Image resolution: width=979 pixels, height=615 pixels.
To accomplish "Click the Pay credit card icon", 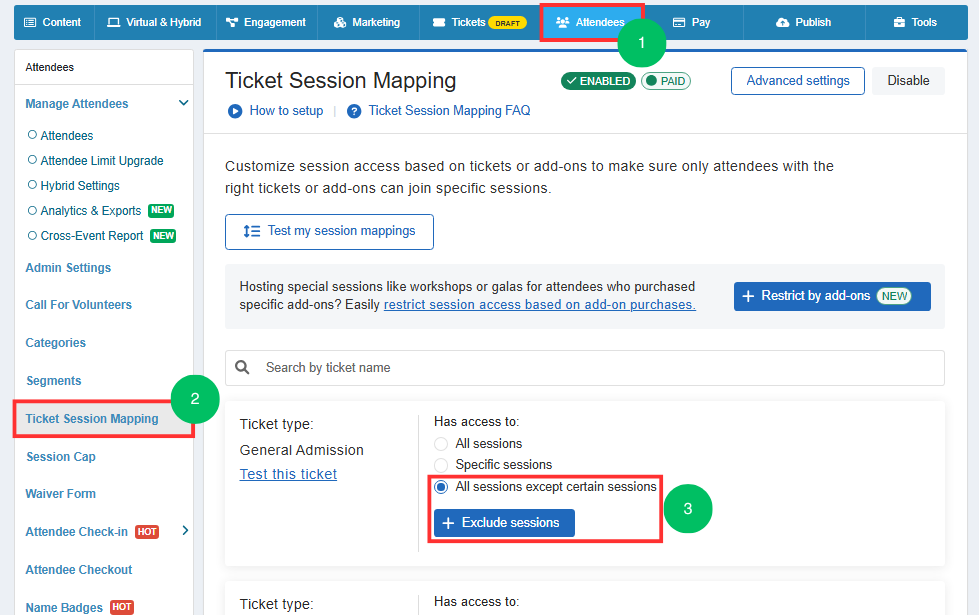I will [679, 22].
